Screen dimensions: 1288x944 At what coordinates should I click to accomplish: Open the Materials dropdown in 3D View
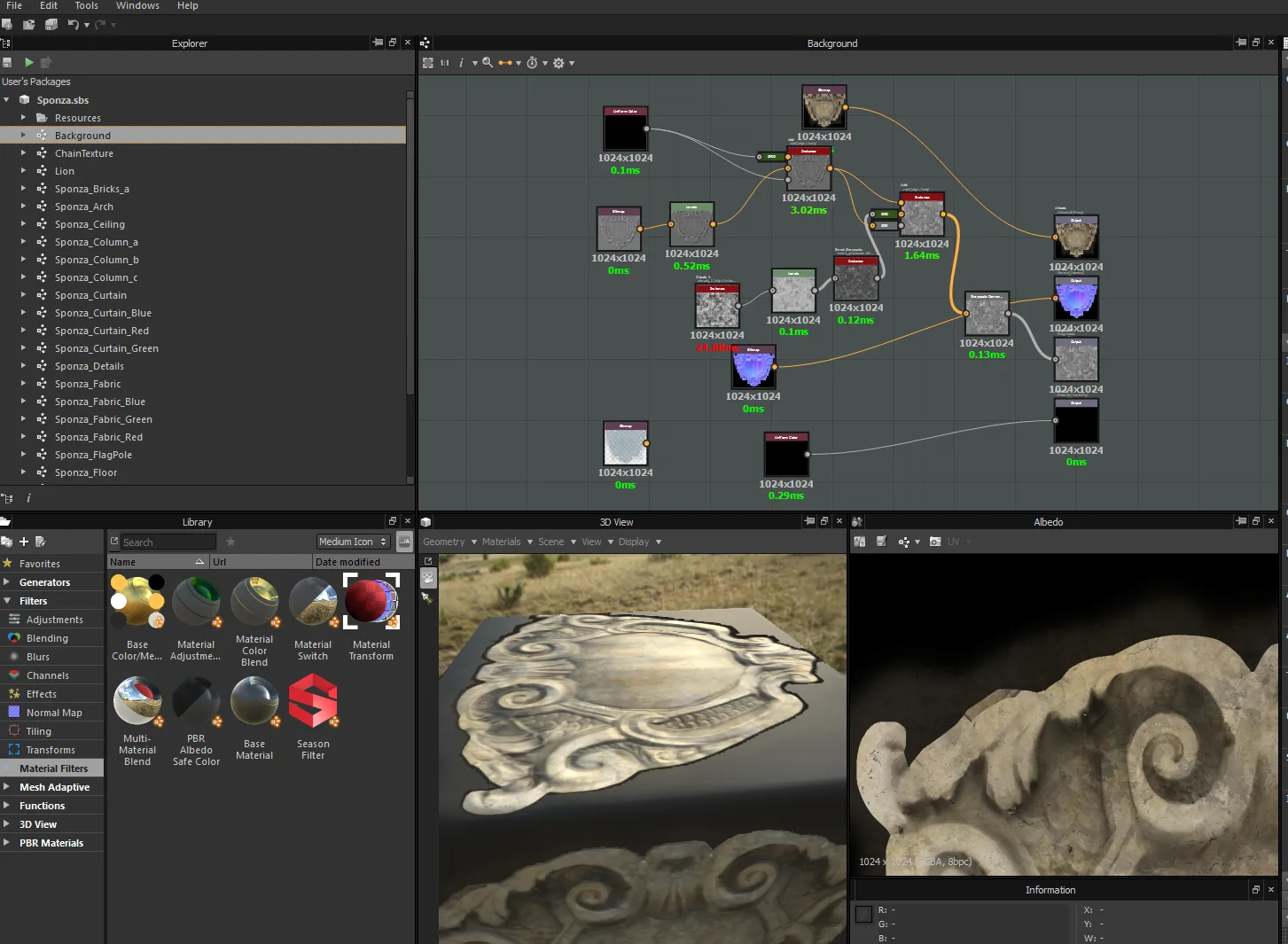point(507,542)
